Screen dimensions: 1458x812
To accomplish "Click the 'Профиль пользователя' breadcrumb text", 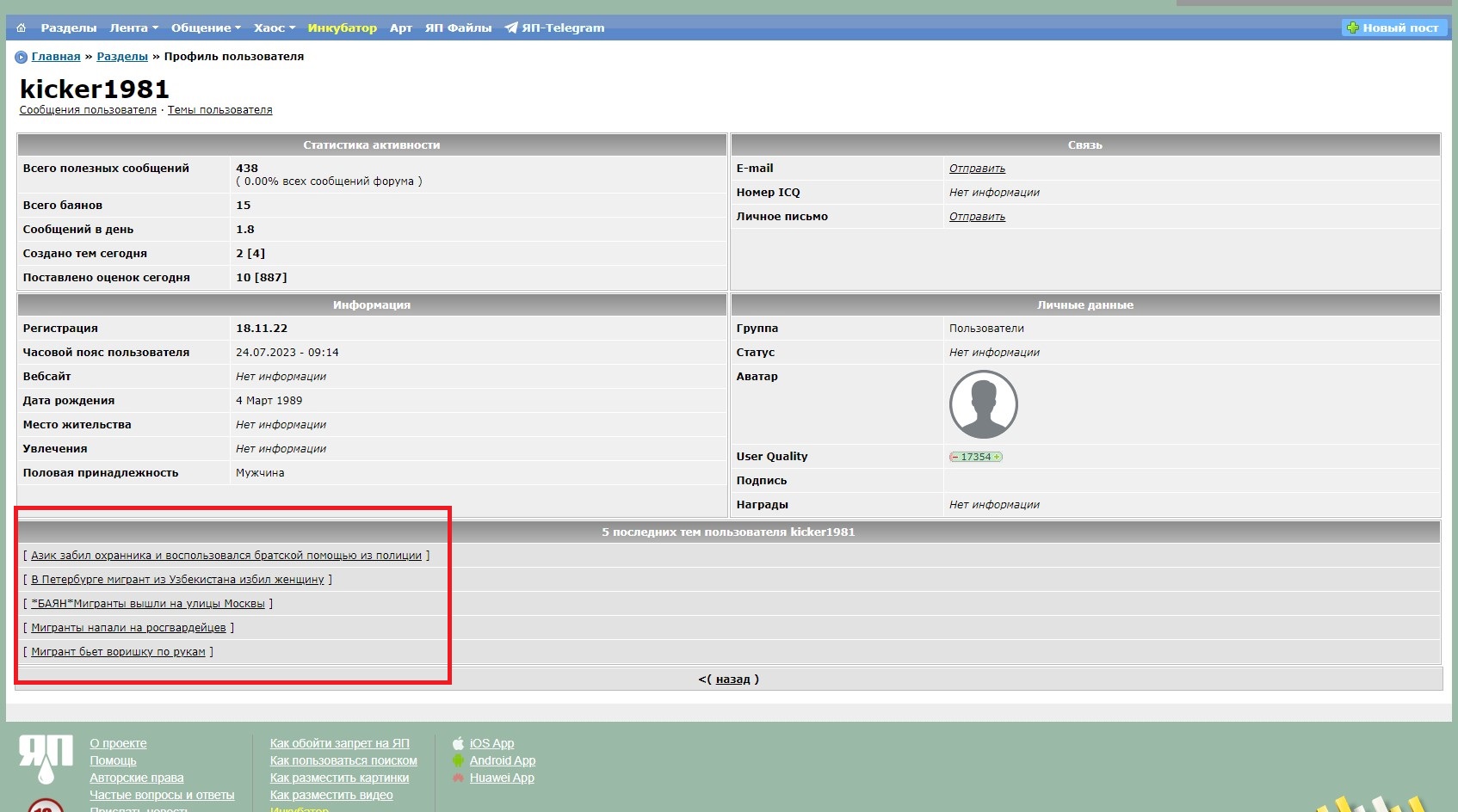I will [234, 57].
